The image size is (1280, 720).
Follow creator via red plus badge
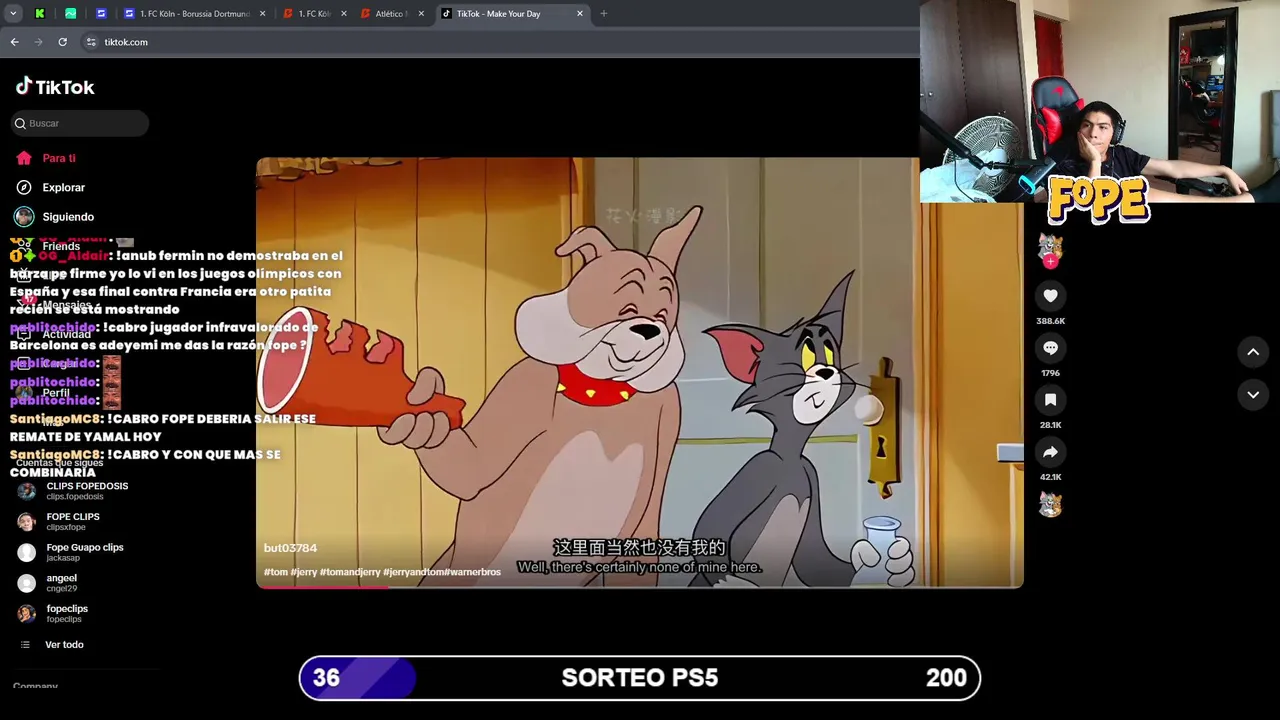click(x=1050, y=262)
